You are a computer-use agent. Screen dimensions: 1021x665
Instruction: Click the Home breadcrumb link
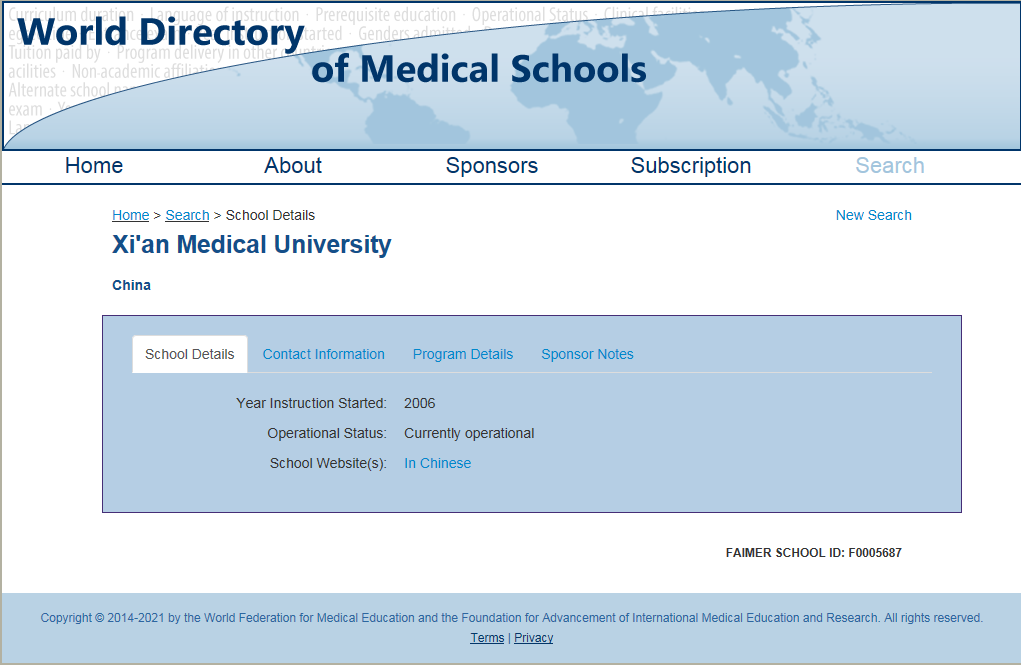[130, 215]
